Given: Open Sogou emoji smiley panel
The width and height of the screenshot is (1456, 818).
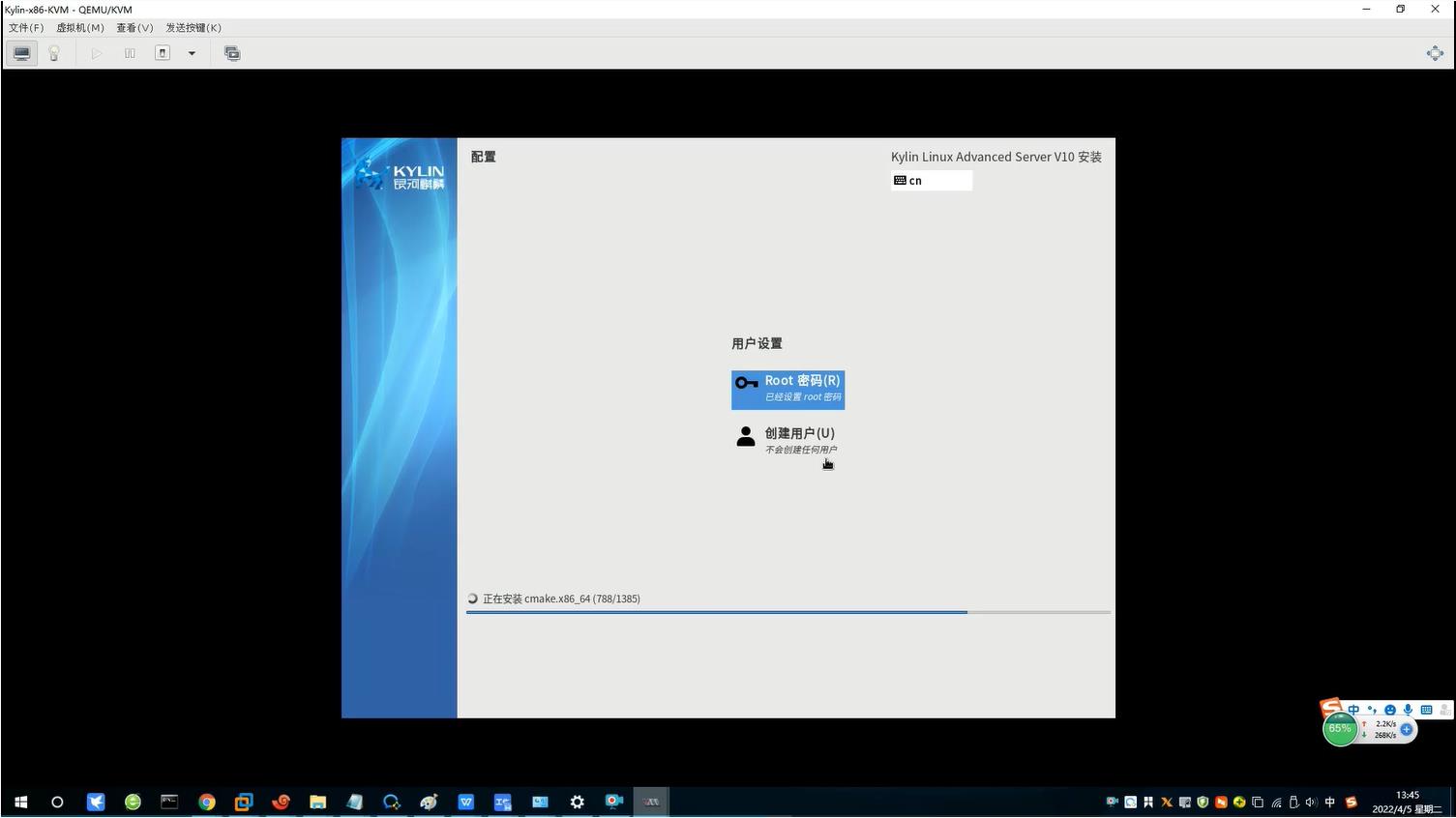Looking at the screenshot, I should point(1390,710).
